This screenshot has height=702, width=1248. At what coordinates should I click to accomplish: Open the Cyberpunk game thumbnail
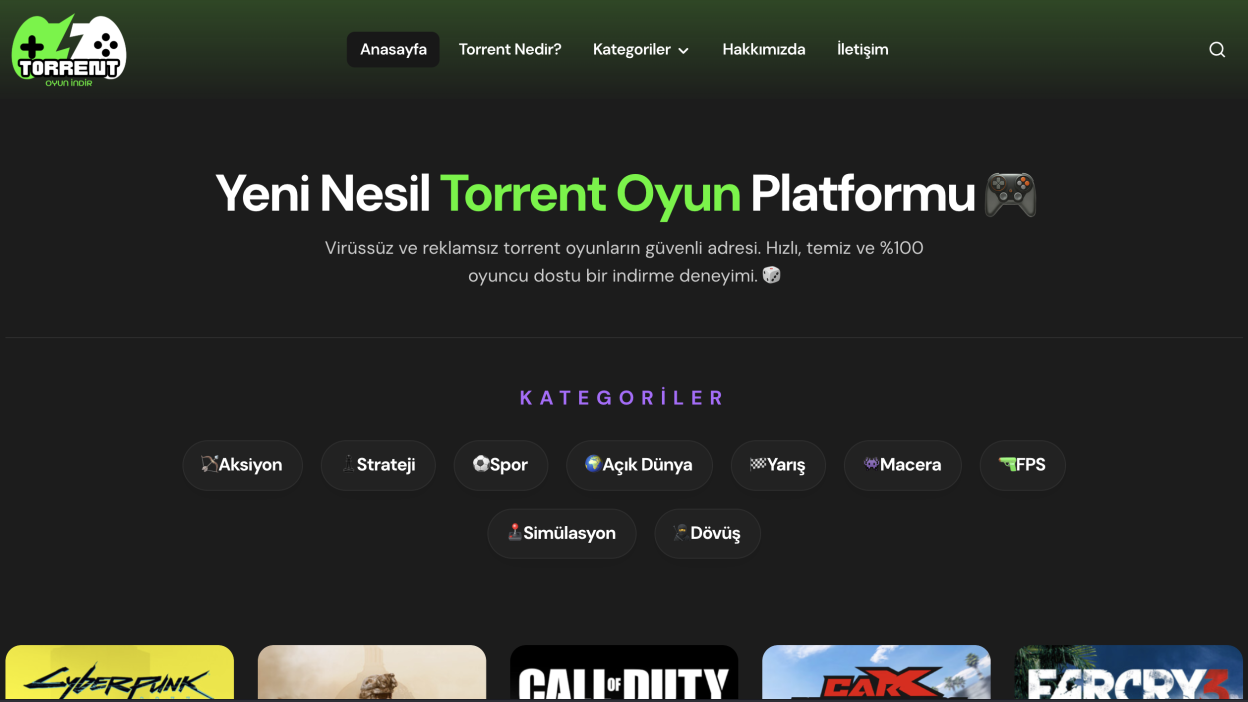pyautogui.click(x=120, y=673)
